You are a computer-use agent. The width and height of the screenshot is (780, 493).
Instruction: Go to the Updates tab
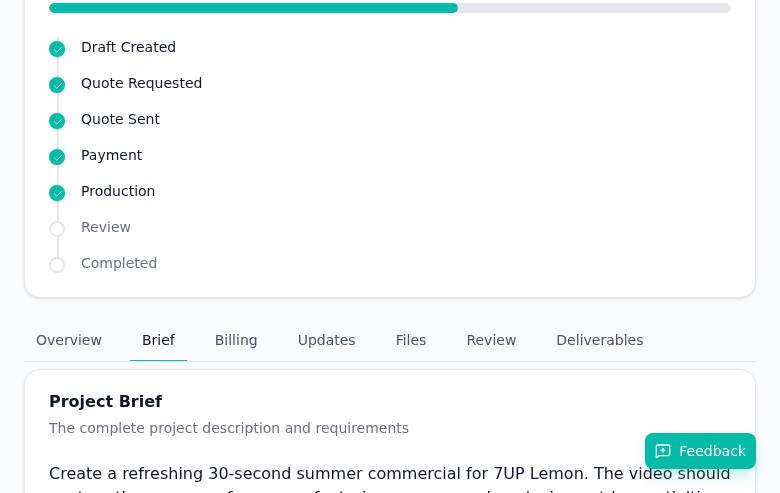pos(326,340)
